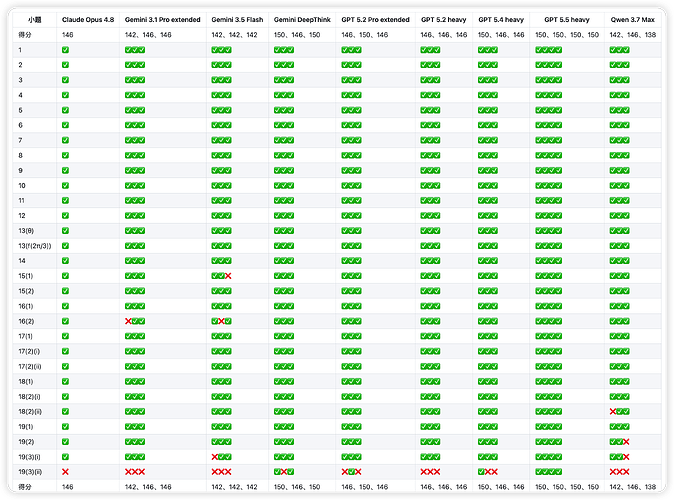Select the Gemini DeepThink column header
This screenshot has height=500, width=674.
tap(302, 20)
